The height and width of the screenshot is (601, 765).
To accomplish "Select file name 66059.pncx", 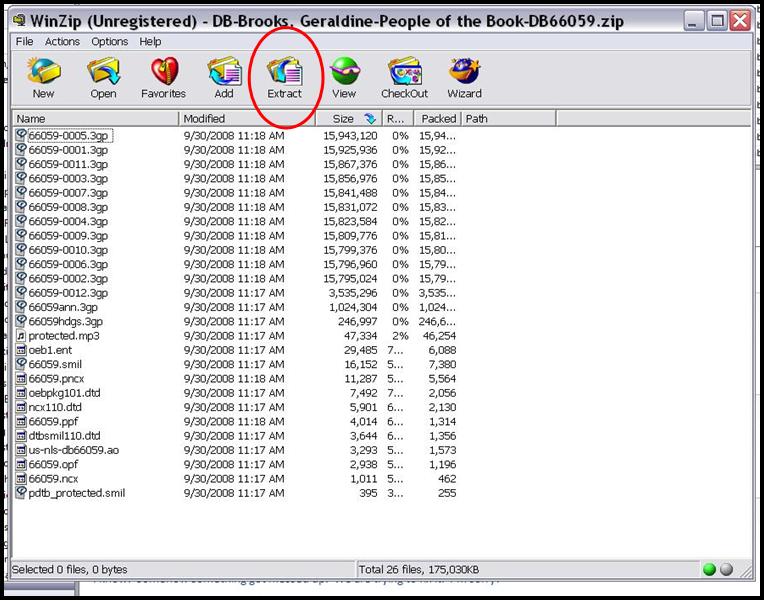I will [x=56, y=379].
